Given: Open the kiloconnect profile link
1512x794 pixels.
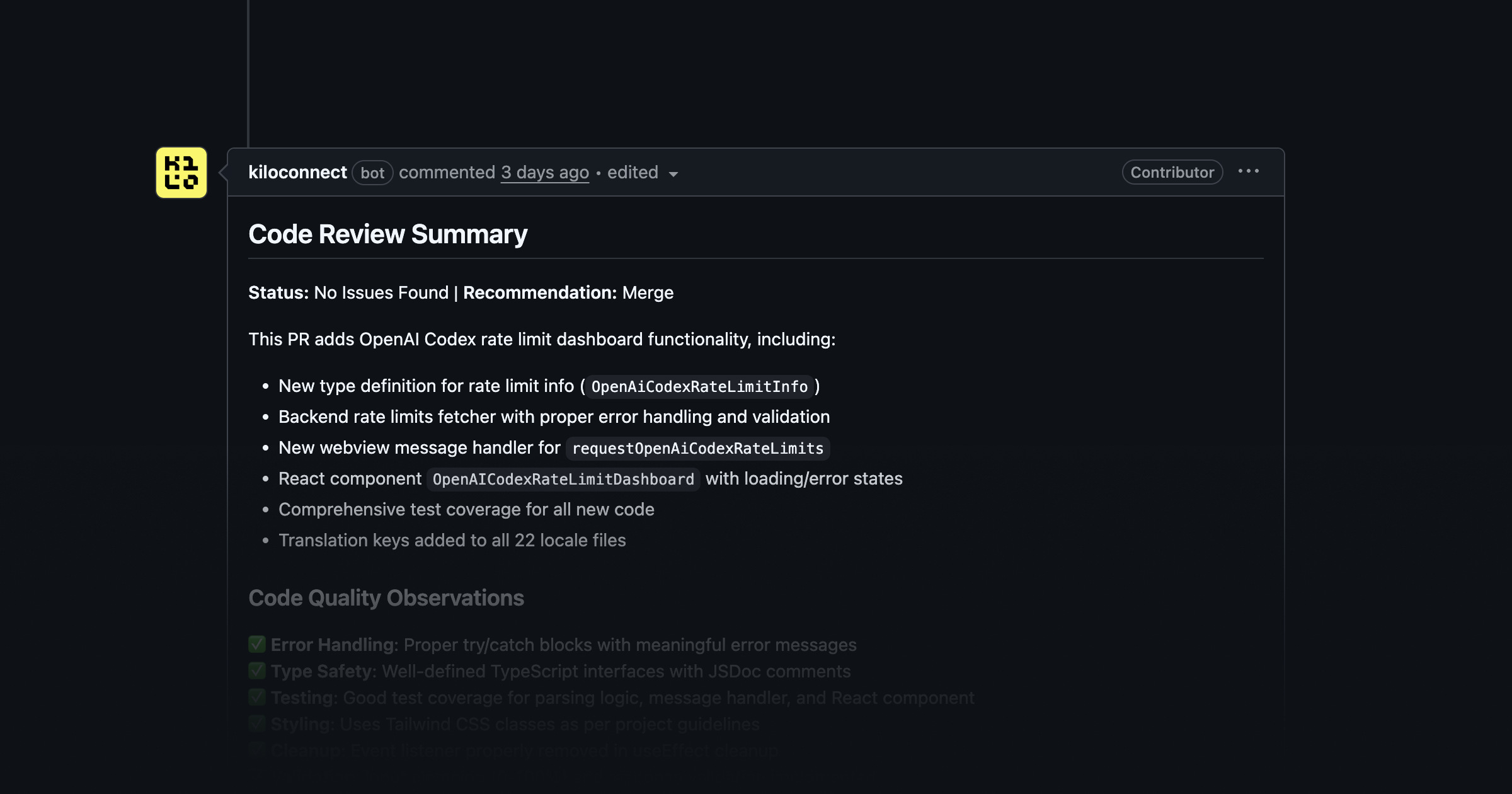Looking at the screenshot, I should [x=298, y=172].
